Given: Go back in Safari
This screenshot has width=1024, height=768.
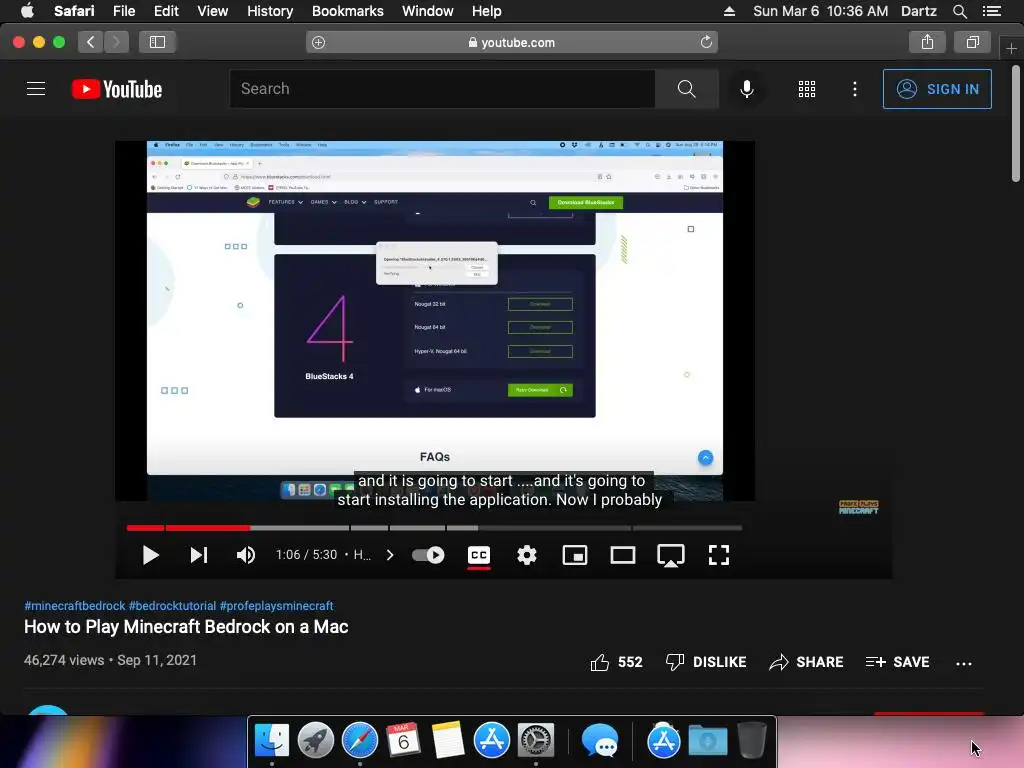Looking at the screenshot, I should click(91, 42).
